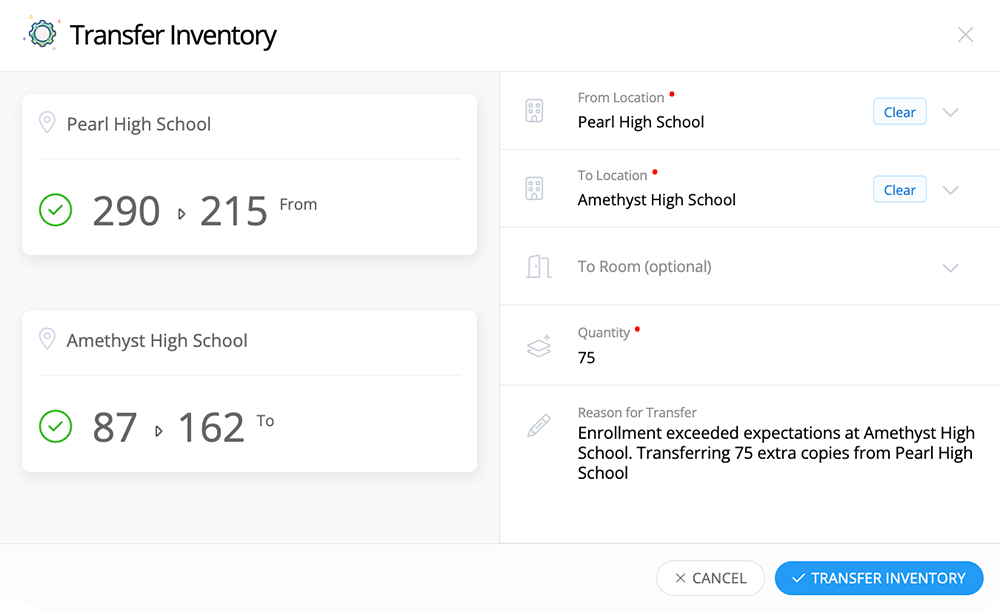This screenshot has height=613, width=1000.
Task: Click the checkmark inside Transfer Inventory button
Action: (798, 578)
